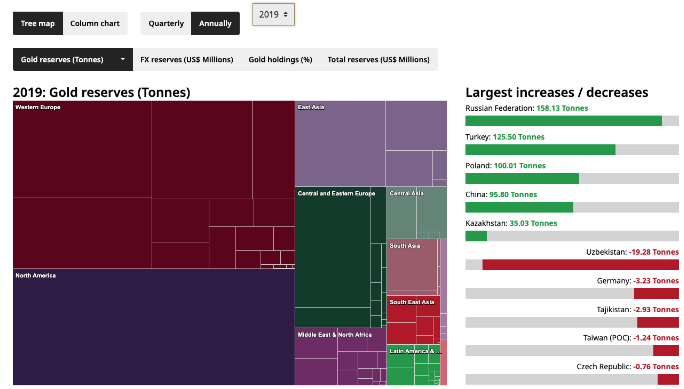
Task: Click China 95.80 Tonnes label
Action: click(x=501, y=194)
